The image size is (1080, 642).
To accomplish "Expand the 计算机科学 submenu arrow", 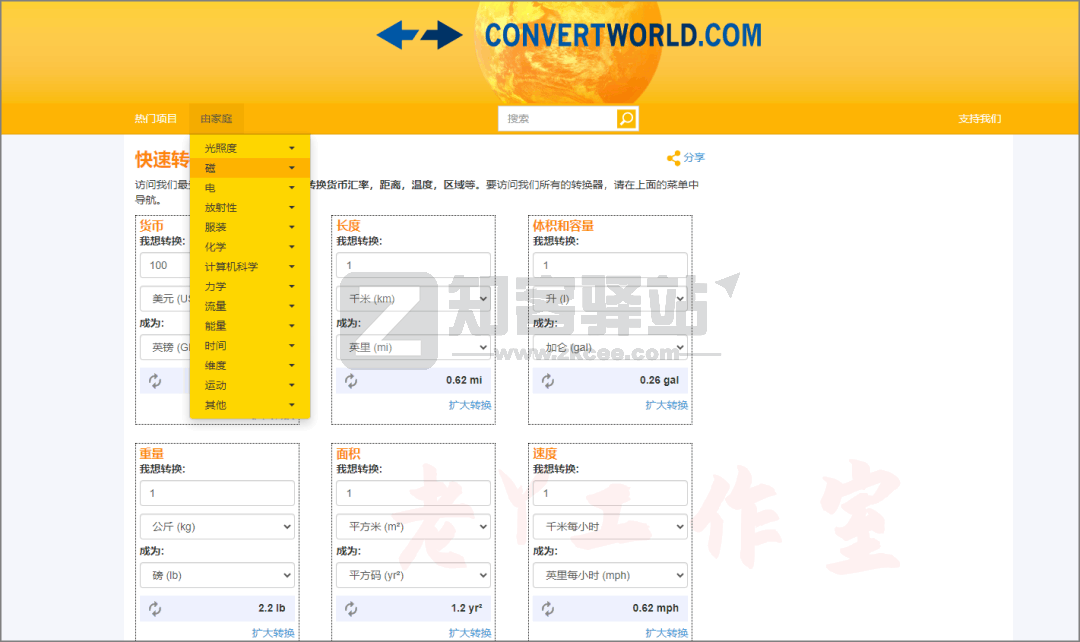I will pyautogui.click(x=291, y=266).
